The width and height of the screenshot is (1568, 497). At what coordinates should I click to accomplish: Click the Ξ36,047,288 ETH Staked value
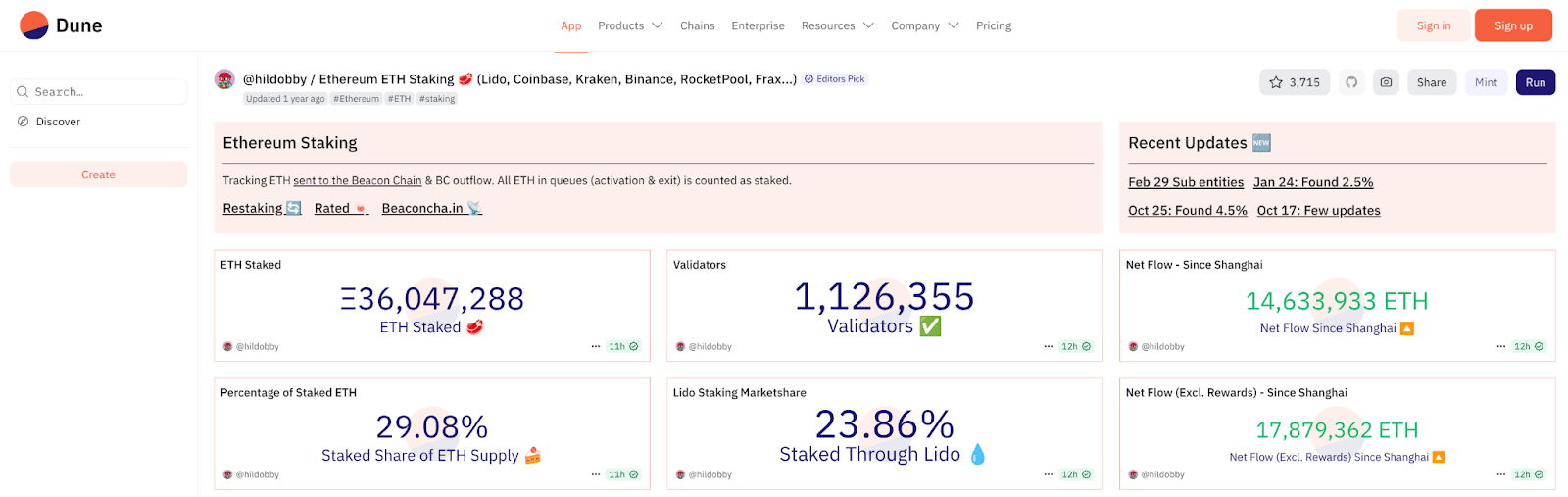[432, 298]
